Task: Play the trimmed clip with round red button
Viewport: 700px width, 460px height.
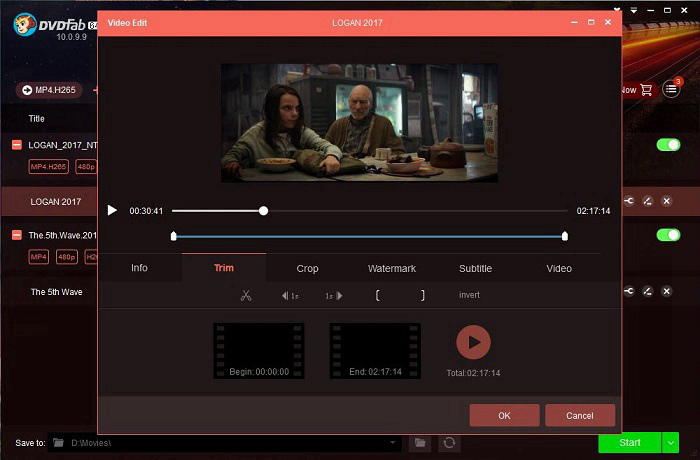Action: pos(473,342)
